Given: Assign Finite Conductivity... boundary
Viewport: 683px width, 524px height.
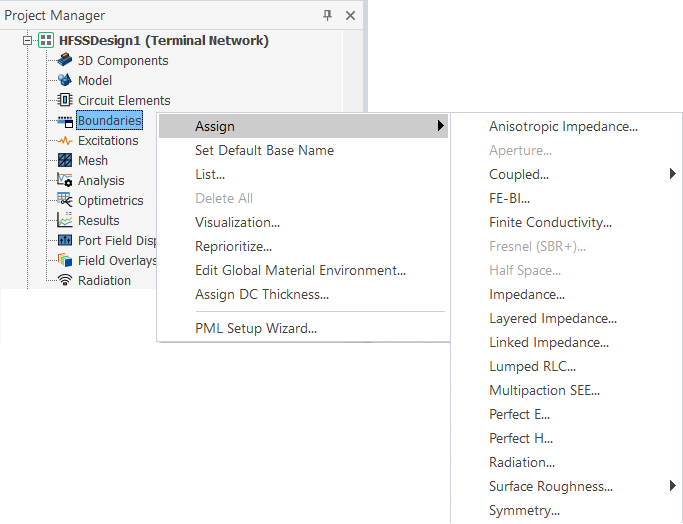Looking at the screenshot, I should click(550, 222).
